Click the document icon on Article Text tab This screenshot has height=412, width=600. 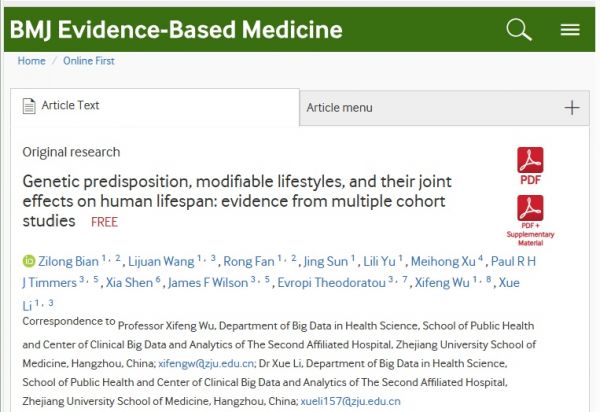click(29, 106)
